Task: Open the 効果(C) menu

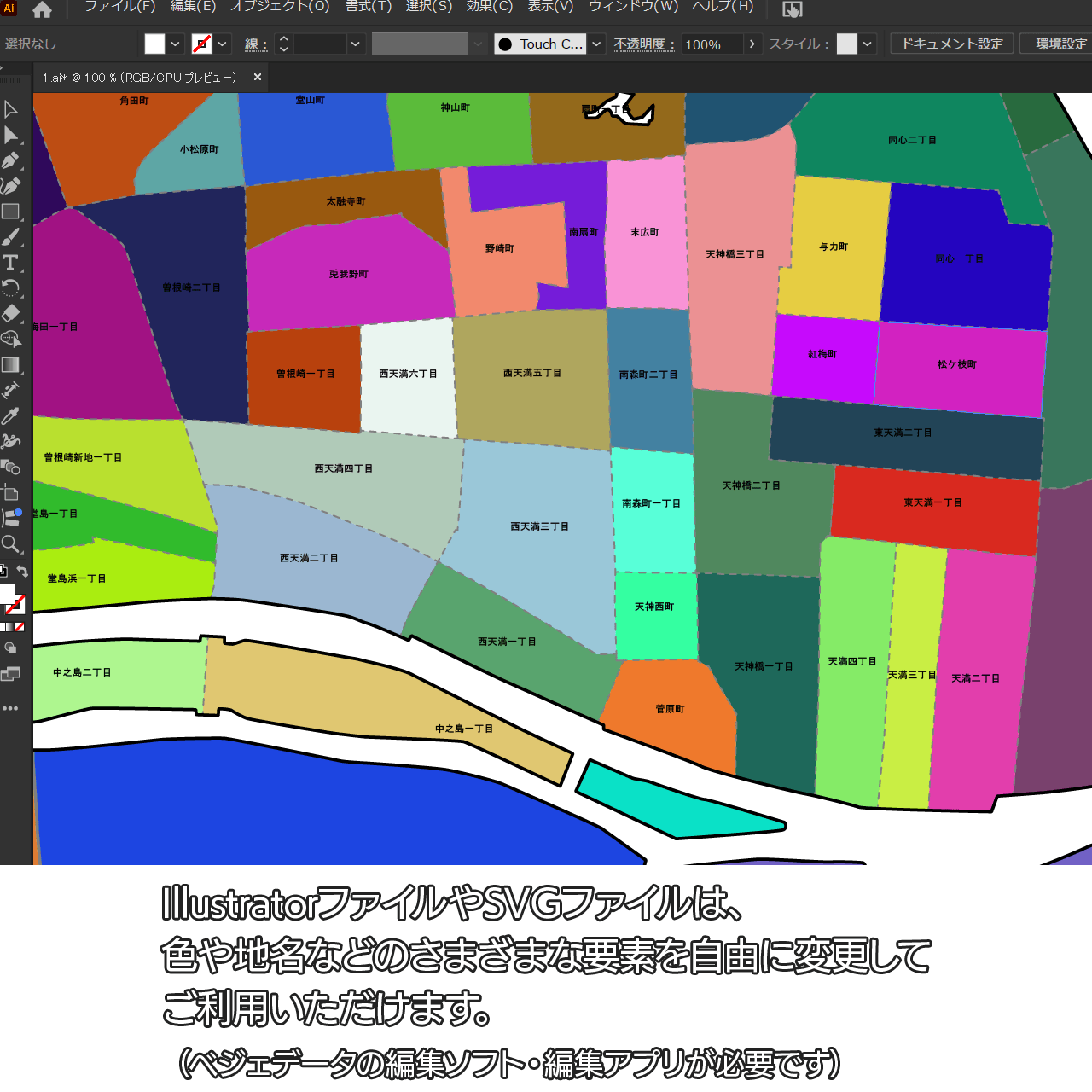Action: [489, 7]
